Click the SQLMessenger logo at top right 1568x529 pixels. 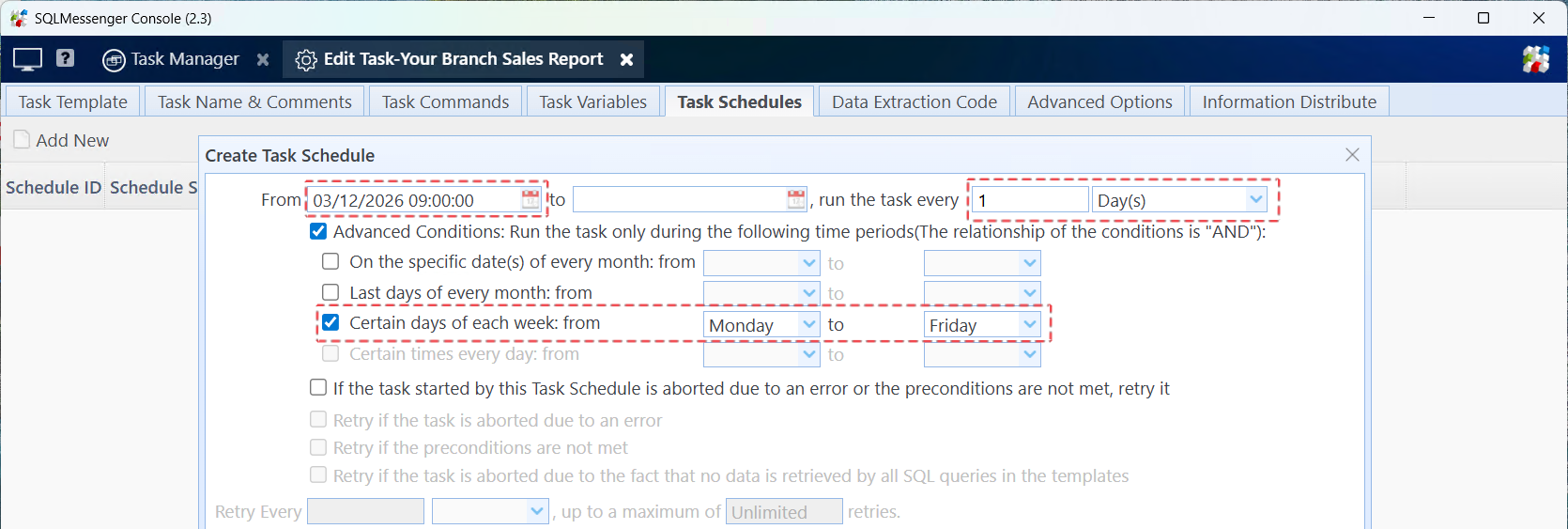[1536, 59]
